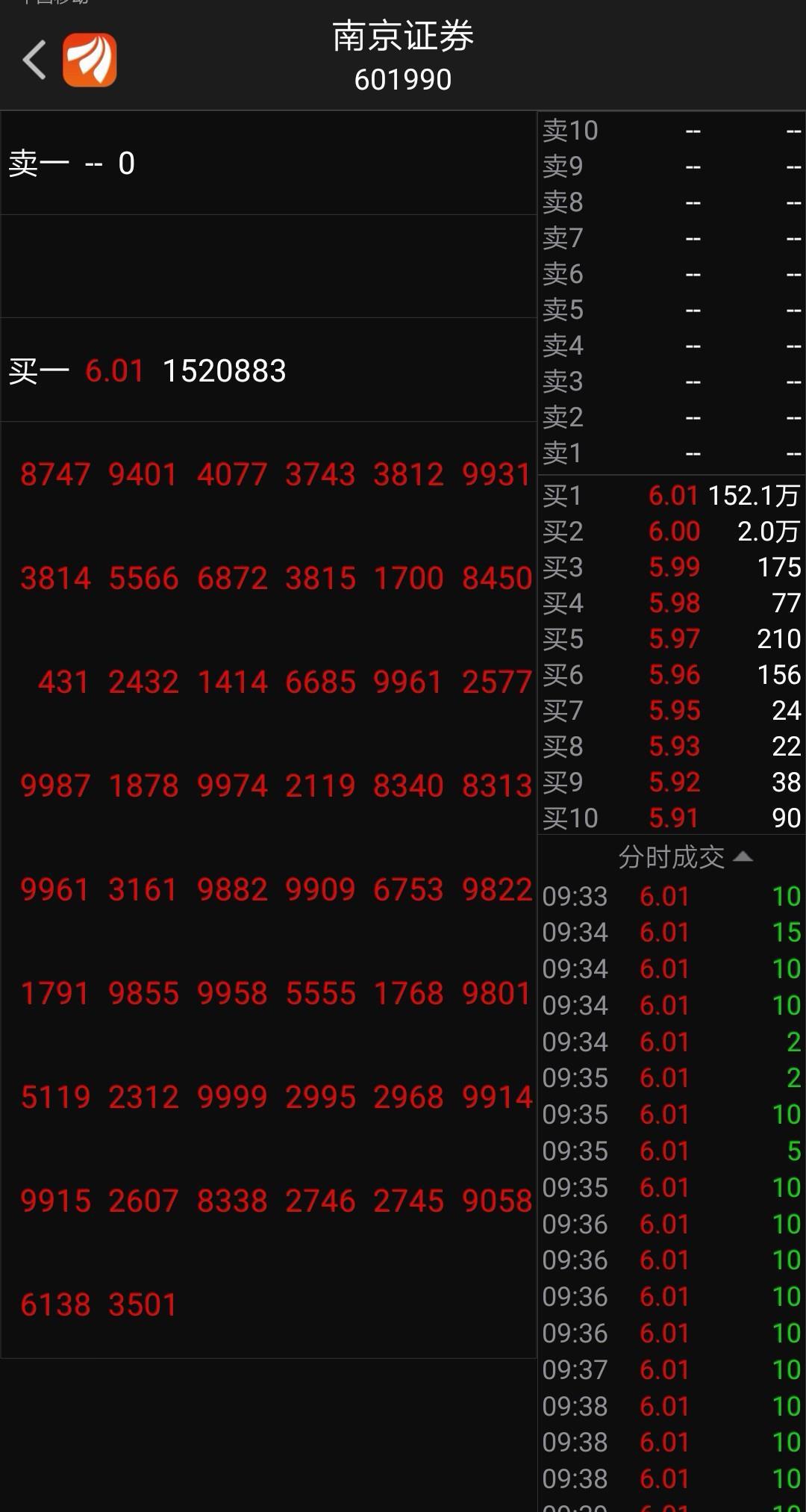Tap queue order 8313
Viewport: 806px width, 1512px height.
coord(496,785)
